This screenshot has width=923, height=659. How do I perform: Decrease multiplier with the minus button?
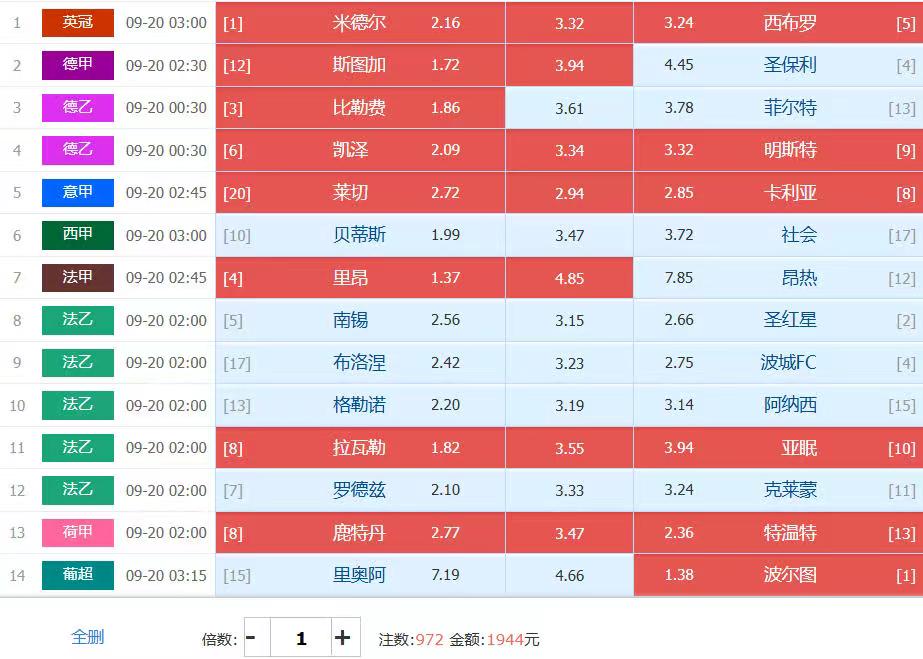point(257,638)
